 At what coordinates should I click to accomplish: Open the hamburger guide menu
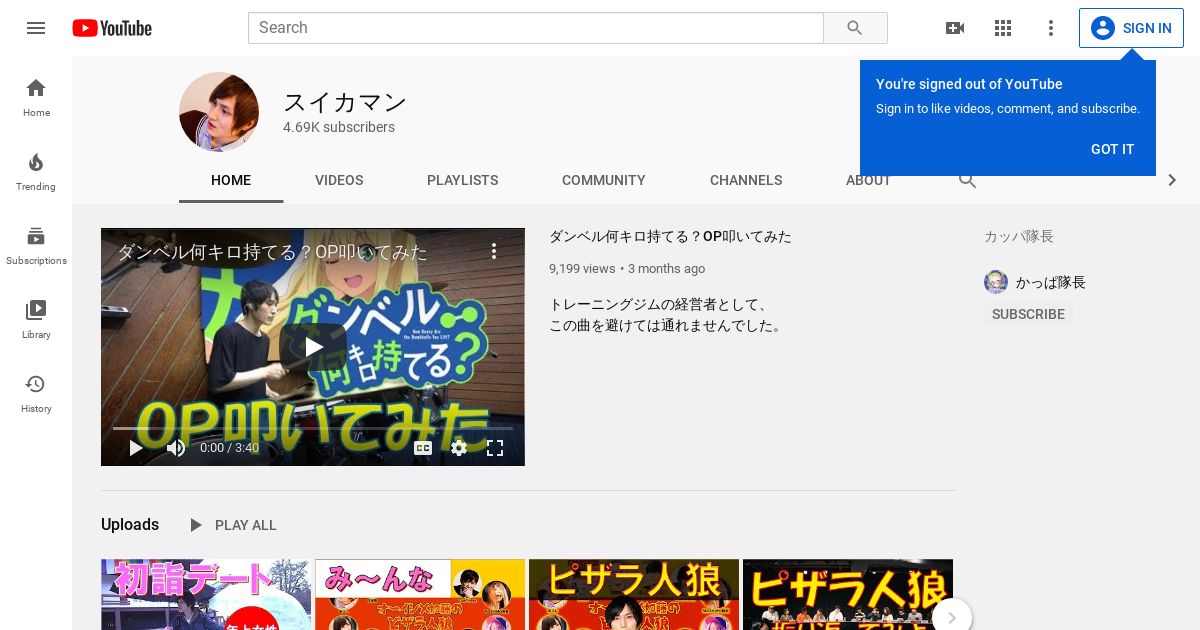[x=36, y=28]
